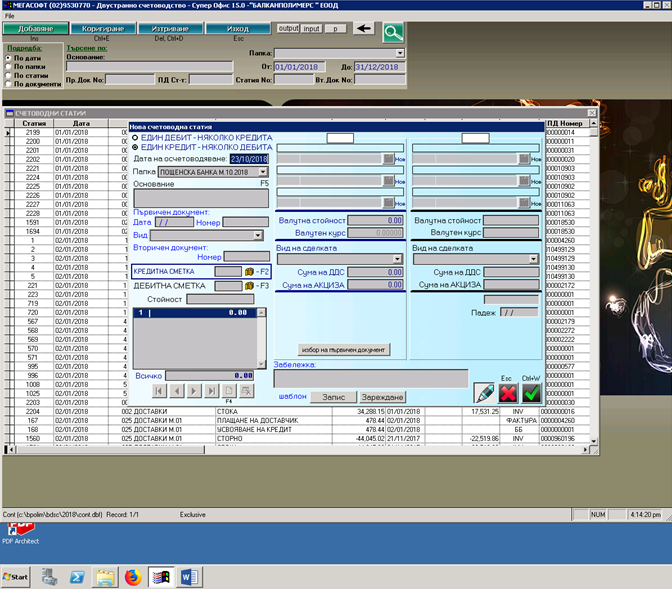Click the pencil edit icon in dialog
This screenshot has height=591, width=672.
[x=484, y=394]
